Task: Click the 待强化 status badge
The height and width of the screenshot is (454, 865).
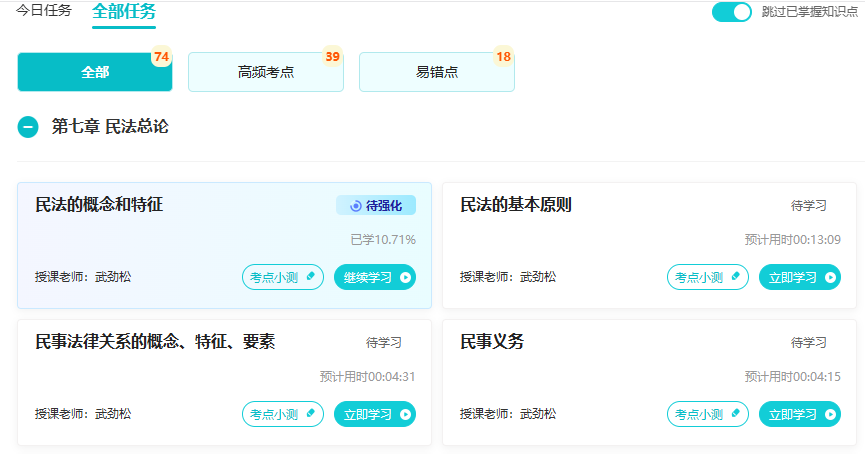Action: tap(376, 205)
